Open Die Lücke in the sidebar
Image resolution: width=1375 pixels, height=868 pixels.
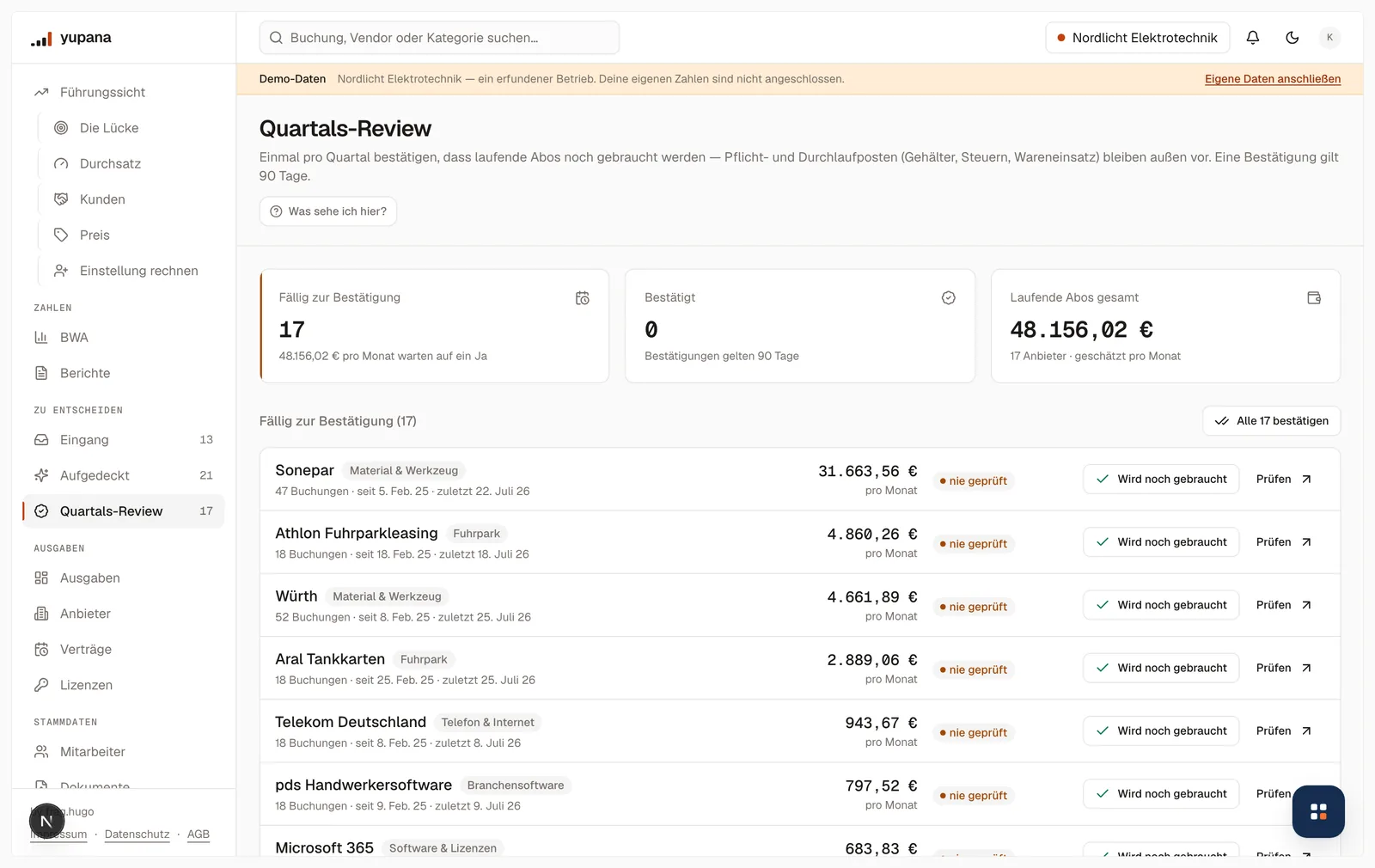tap(131, 128)
